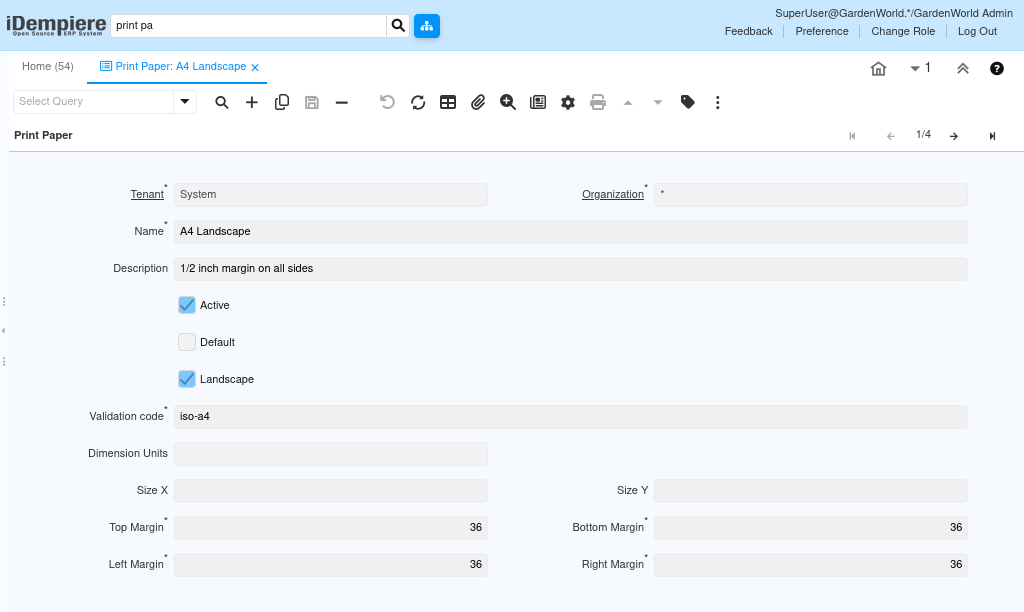Click the Process gear icon
1024x612 pixels.
tap(568, 103)
